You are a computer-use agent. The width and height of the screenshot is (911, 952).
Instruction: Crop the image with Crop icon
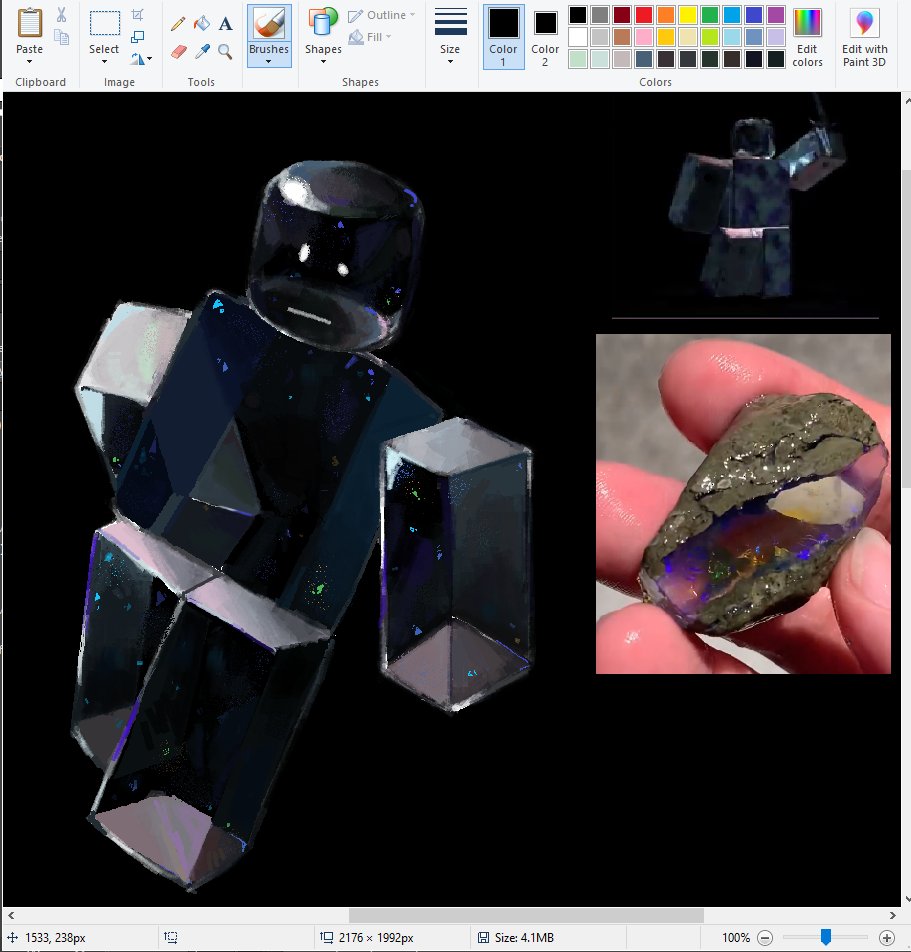(138, 15)
